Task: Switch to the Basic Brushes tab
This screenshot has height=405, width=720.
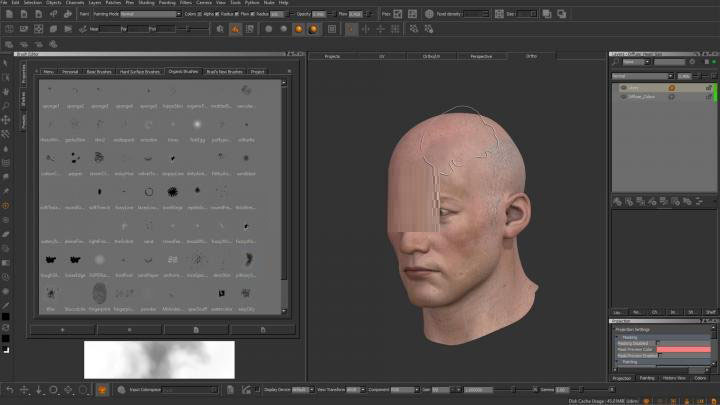Action: pyautogui.click(x=99, y=72)
